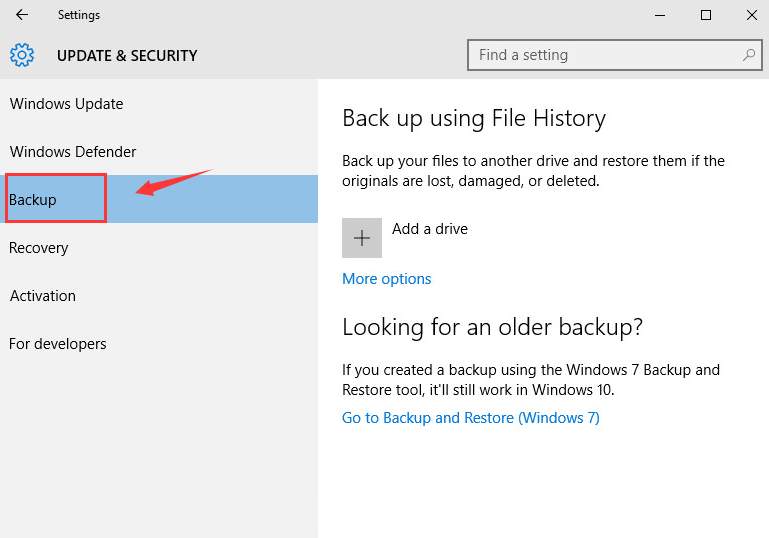Select the Backup category
The height and width of the screenshot is (538, 769).
159,199
